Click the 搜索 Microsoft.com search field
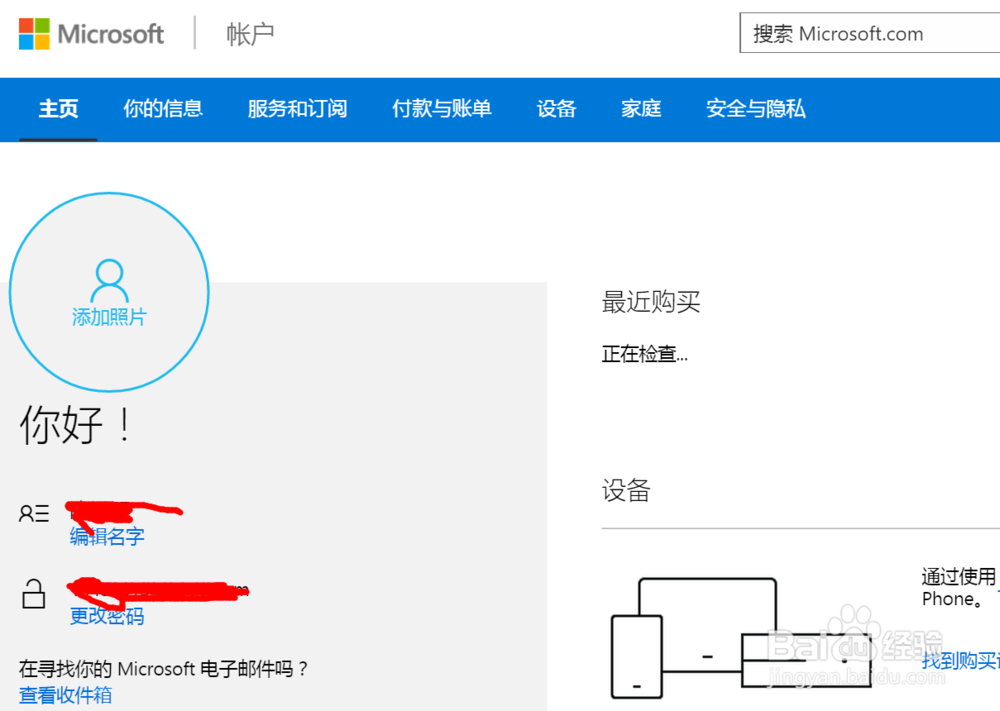This screenshot has width=1000, height=711. pos(870,33)
